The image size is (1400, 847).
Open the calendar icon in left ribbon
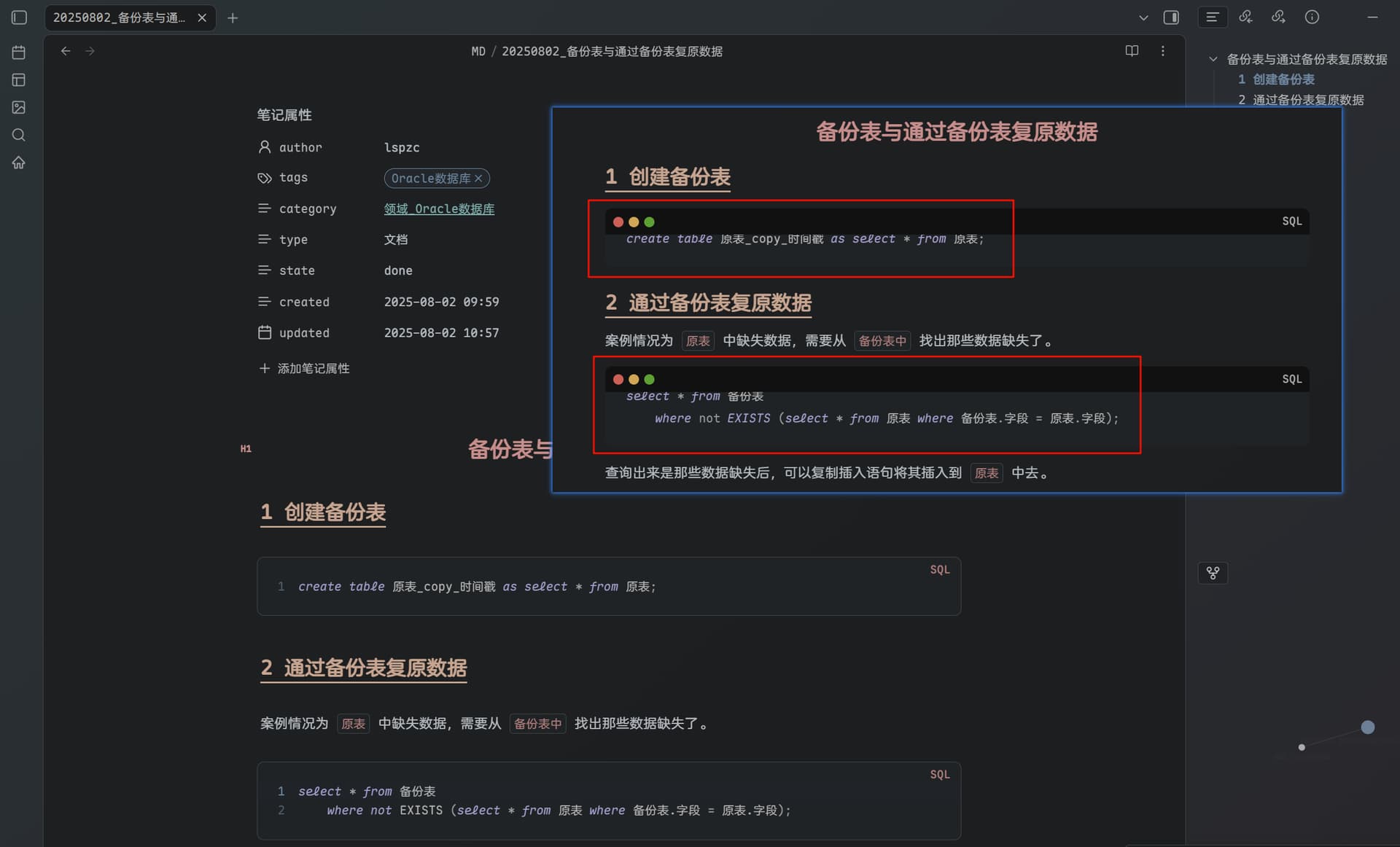coord(19,52)
